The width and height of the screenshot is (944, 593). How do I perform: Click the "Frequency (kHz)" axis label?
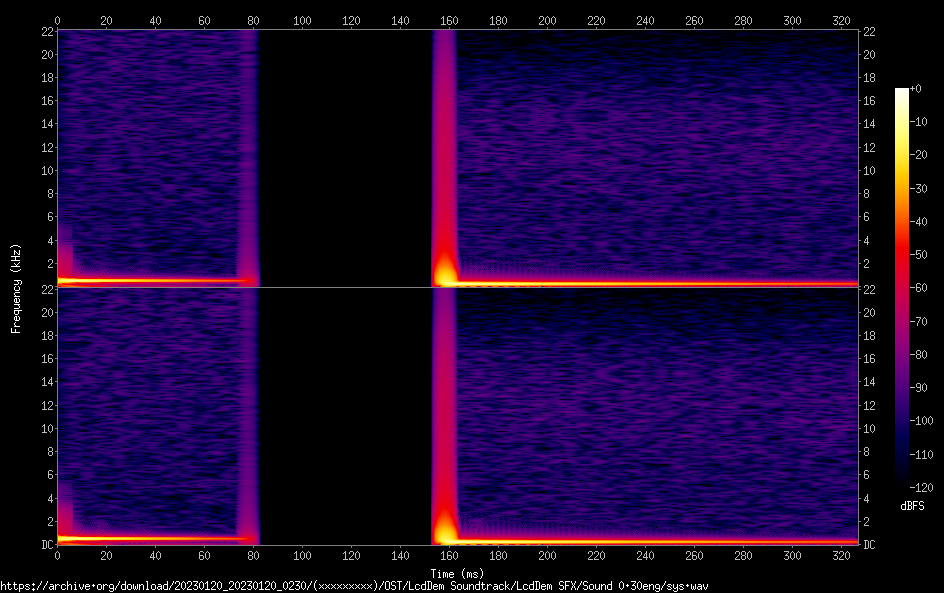[16, 288]
